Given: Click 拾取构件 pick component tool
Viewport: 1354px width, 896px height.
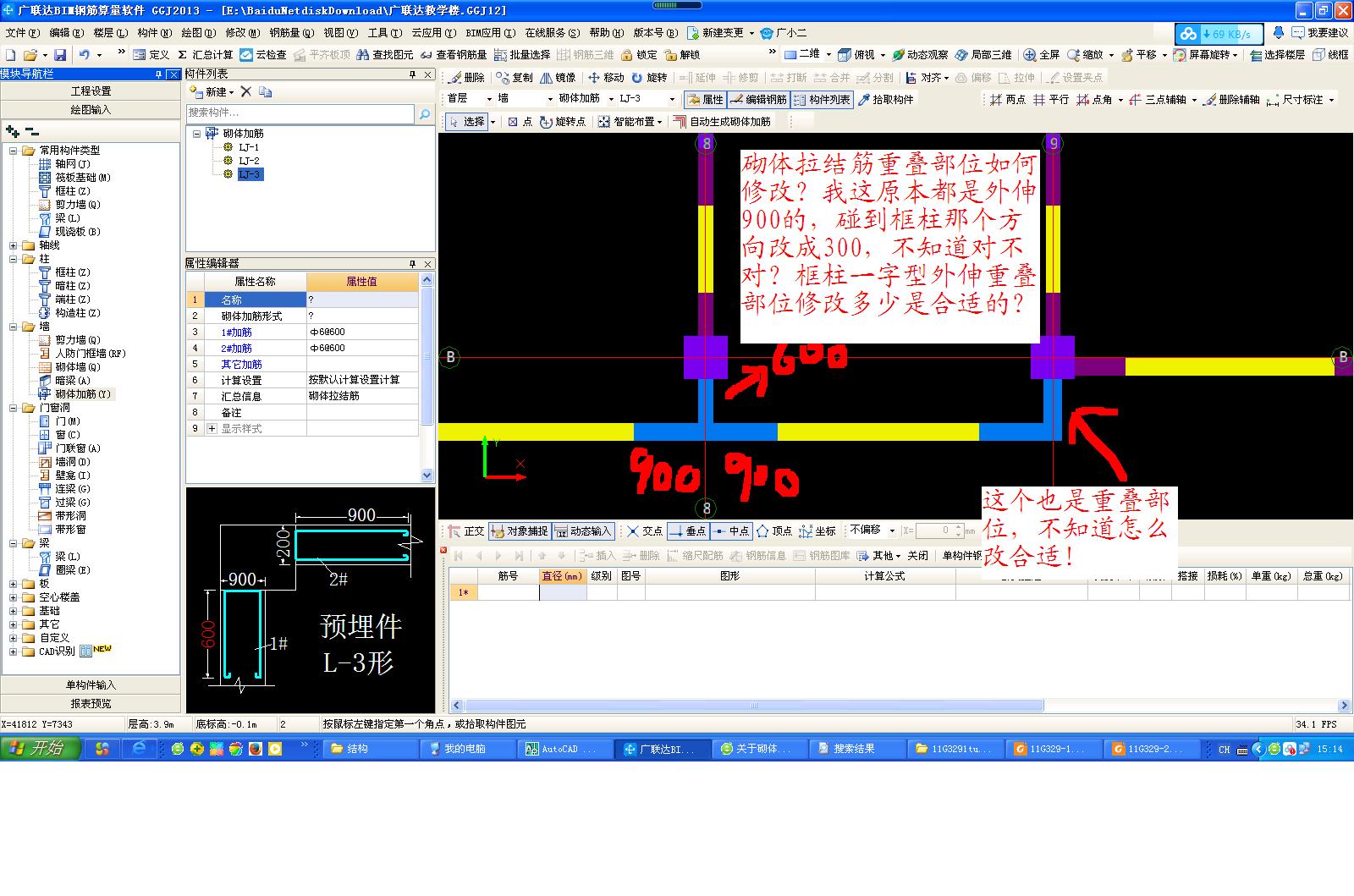Looking at the screenshot, I should (886, 99).
